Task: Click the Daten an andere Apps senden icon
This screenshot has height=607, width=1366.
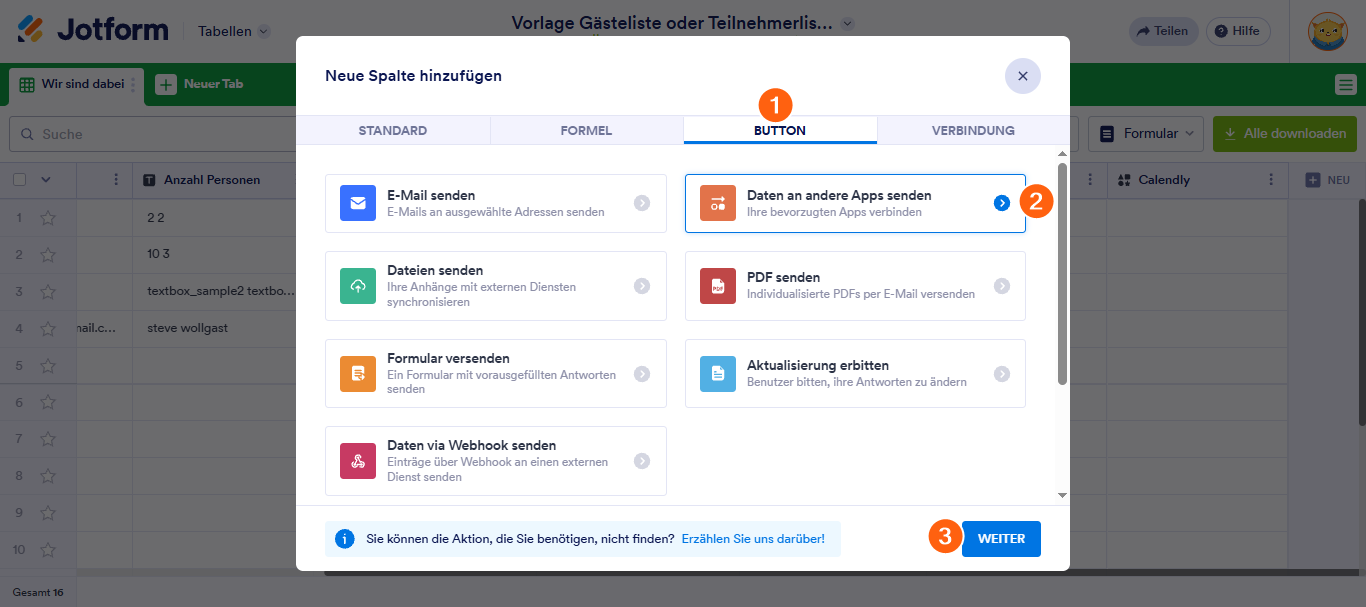Action: (x=717, y=204)
